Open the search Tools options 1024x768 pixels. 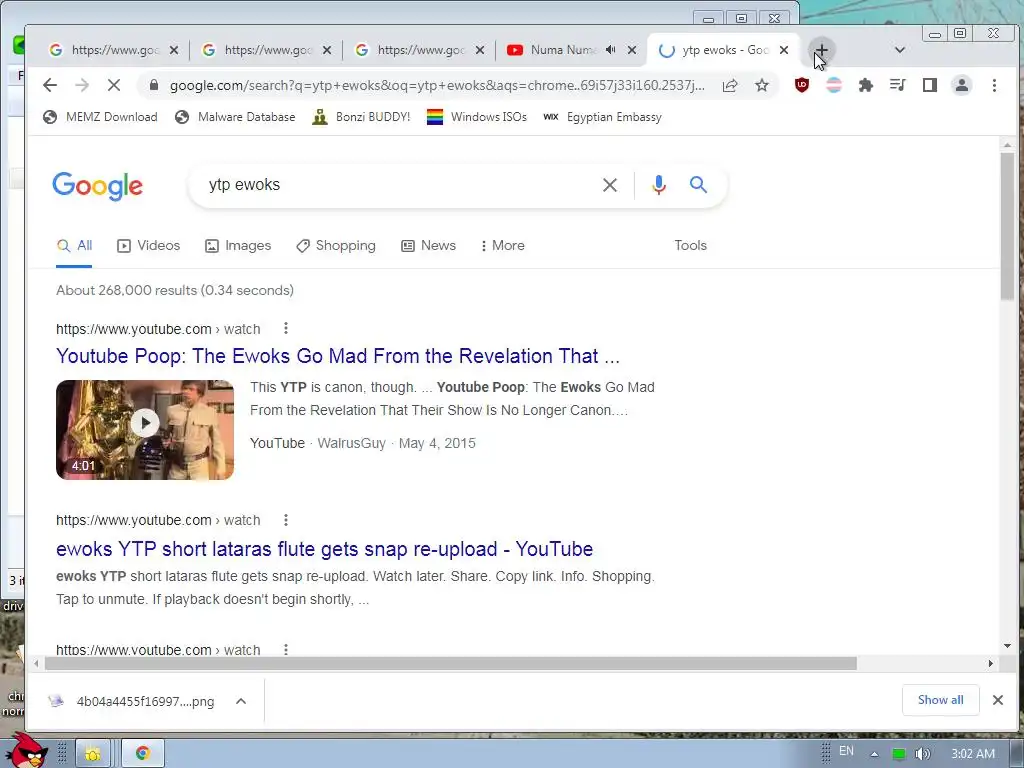click(x=690, y=246)
